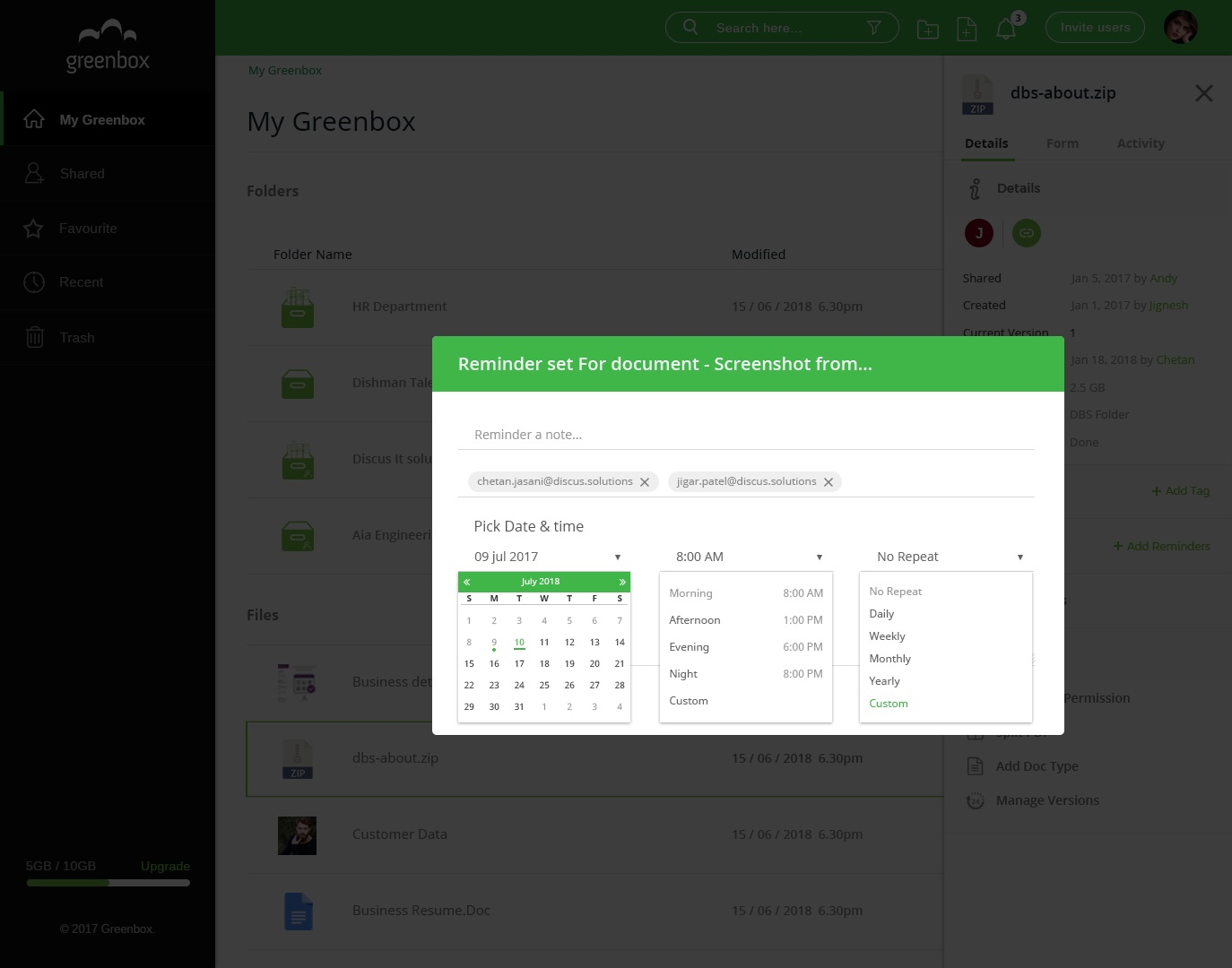Open the date dropdown 09 jul 2017

[x=547, y=557]
